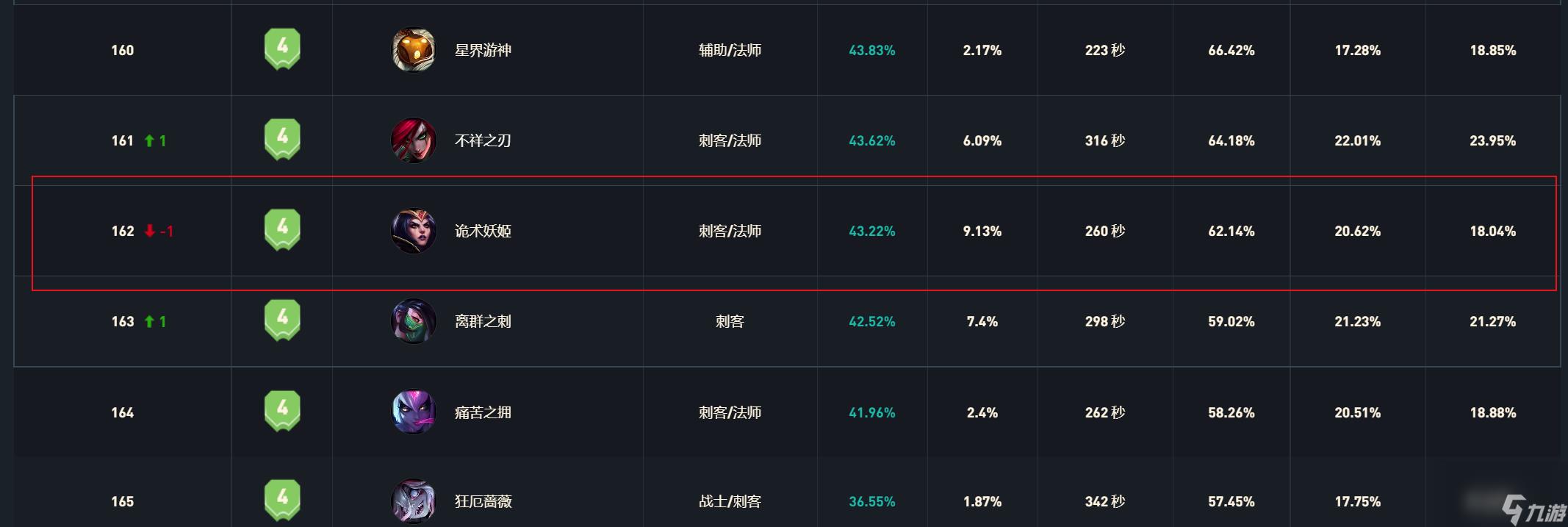Select the tier 4 badge in row 164
This screenshot has width=1568, height=527.
(x=282, y=412)
